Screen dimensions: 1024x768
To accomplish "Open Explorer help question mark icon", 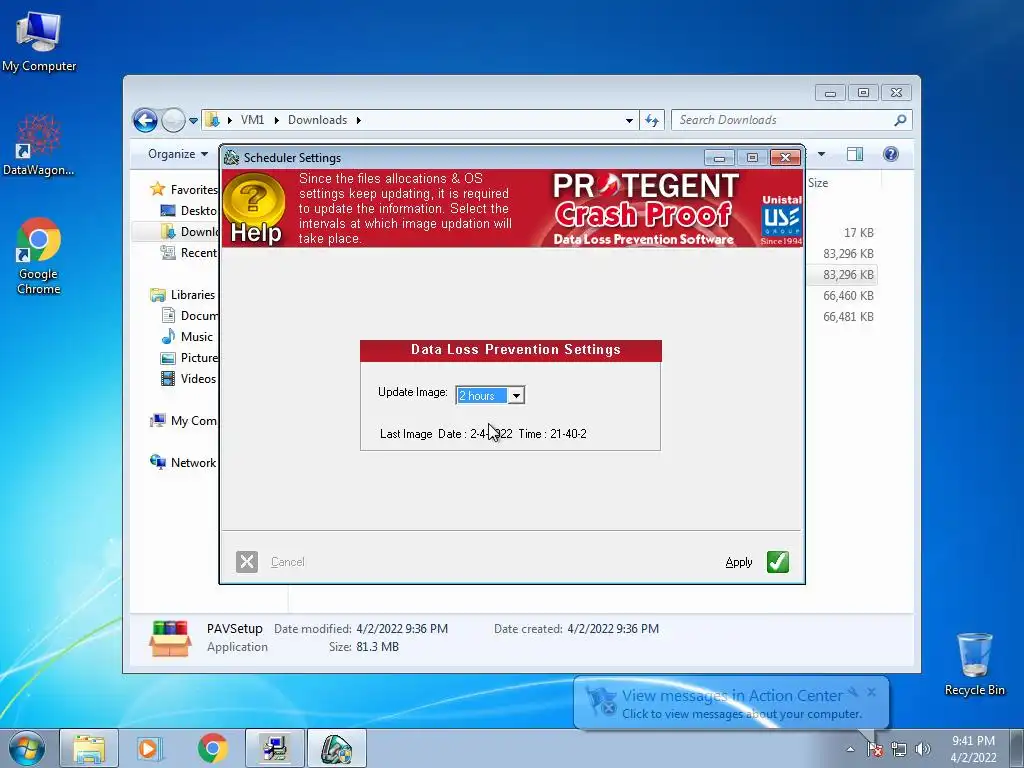I will 891,154.
